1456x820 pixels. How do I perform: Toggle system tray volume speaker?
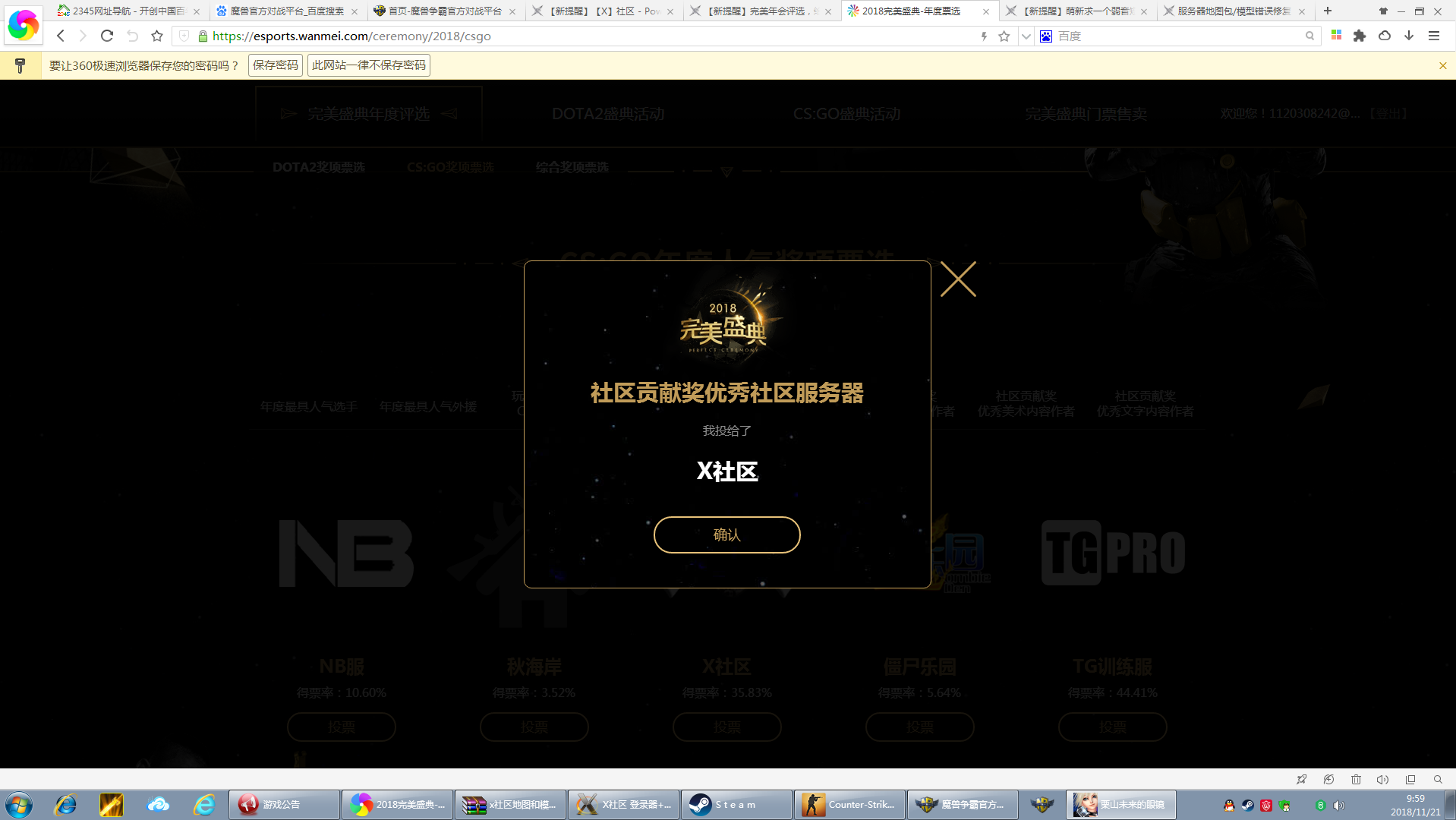coord(1339,806)
